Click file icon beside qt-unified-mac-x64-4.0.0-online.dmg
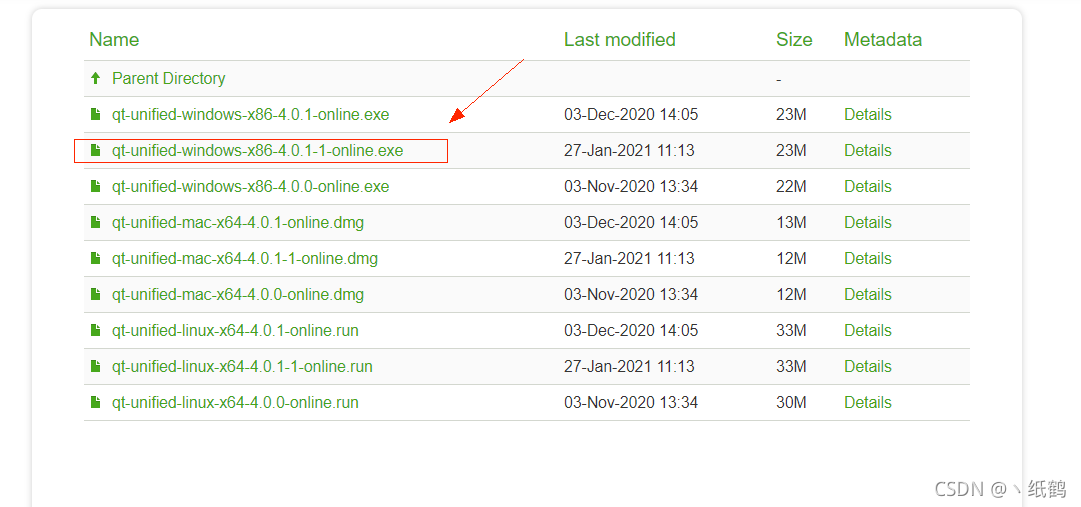The image size is (1081, 507). [x=96, y=295]
